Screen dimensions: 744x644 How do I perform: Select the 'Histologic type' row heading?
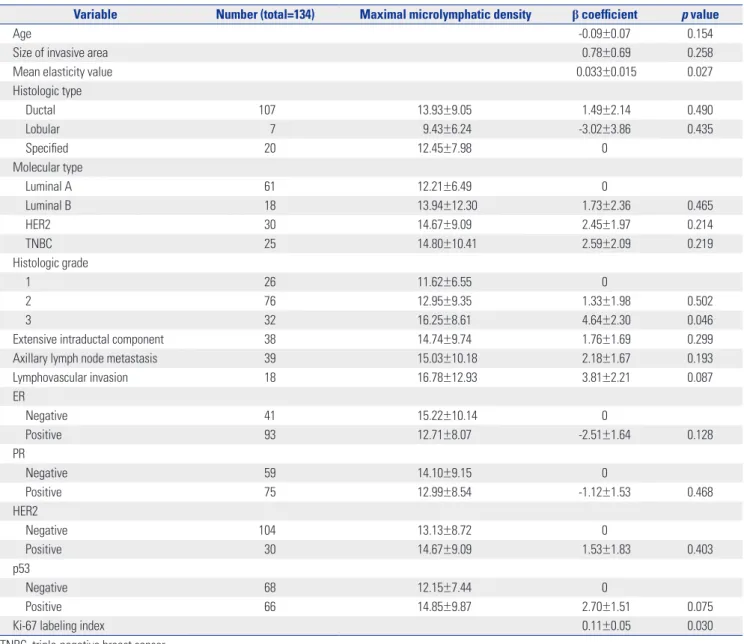(47, 91)
